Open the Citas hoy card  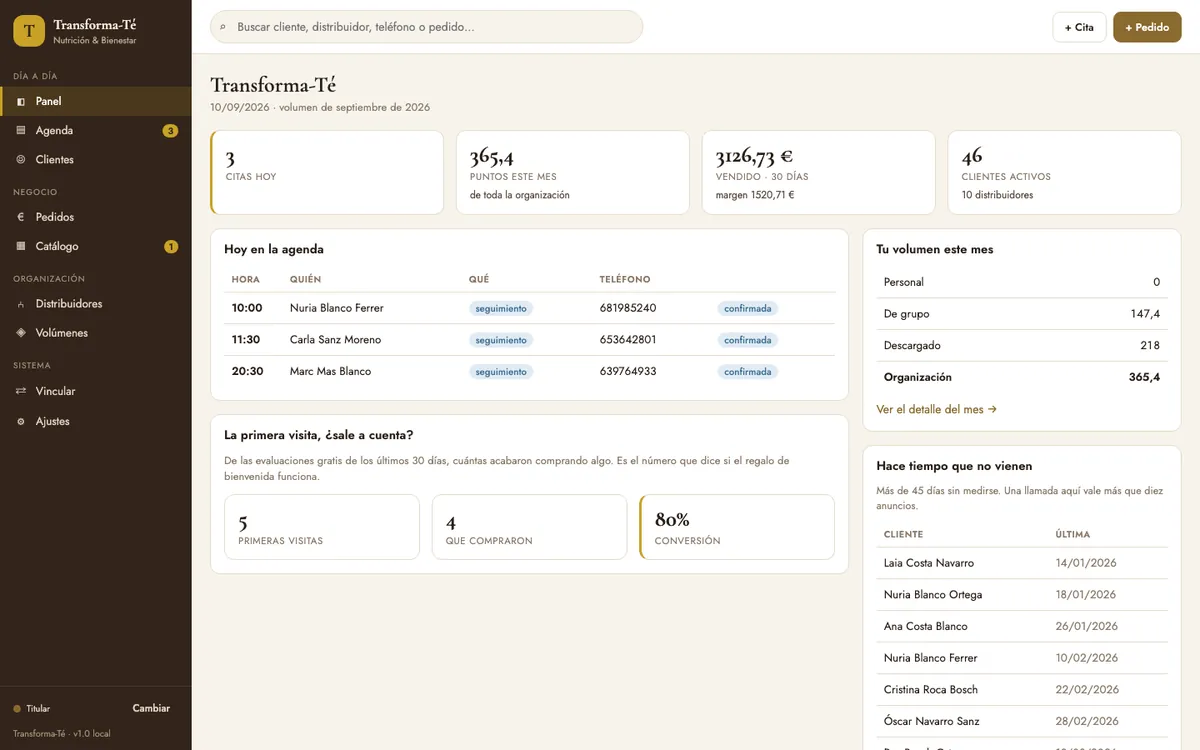coord(327,172)
